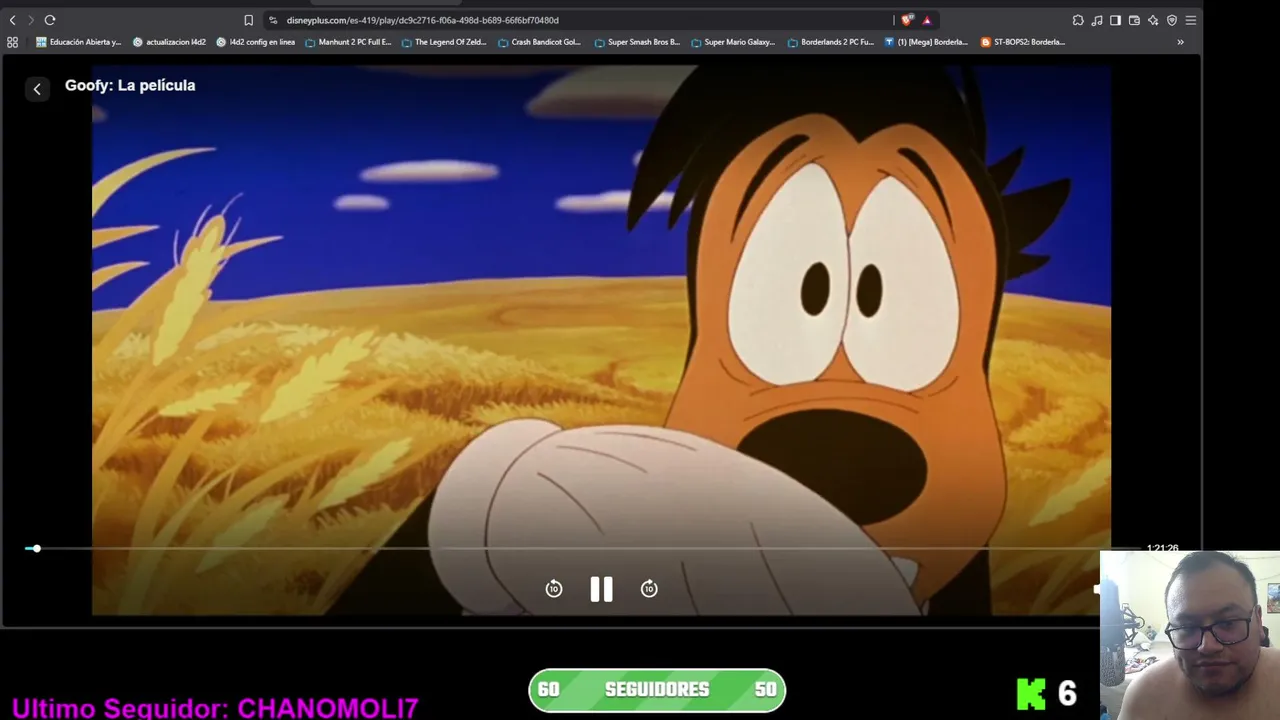The height and width of the screenshot is (720, 1280).
Task: Click the remaining time 1:21:26 label
Action: click(x=1162, y=548)
